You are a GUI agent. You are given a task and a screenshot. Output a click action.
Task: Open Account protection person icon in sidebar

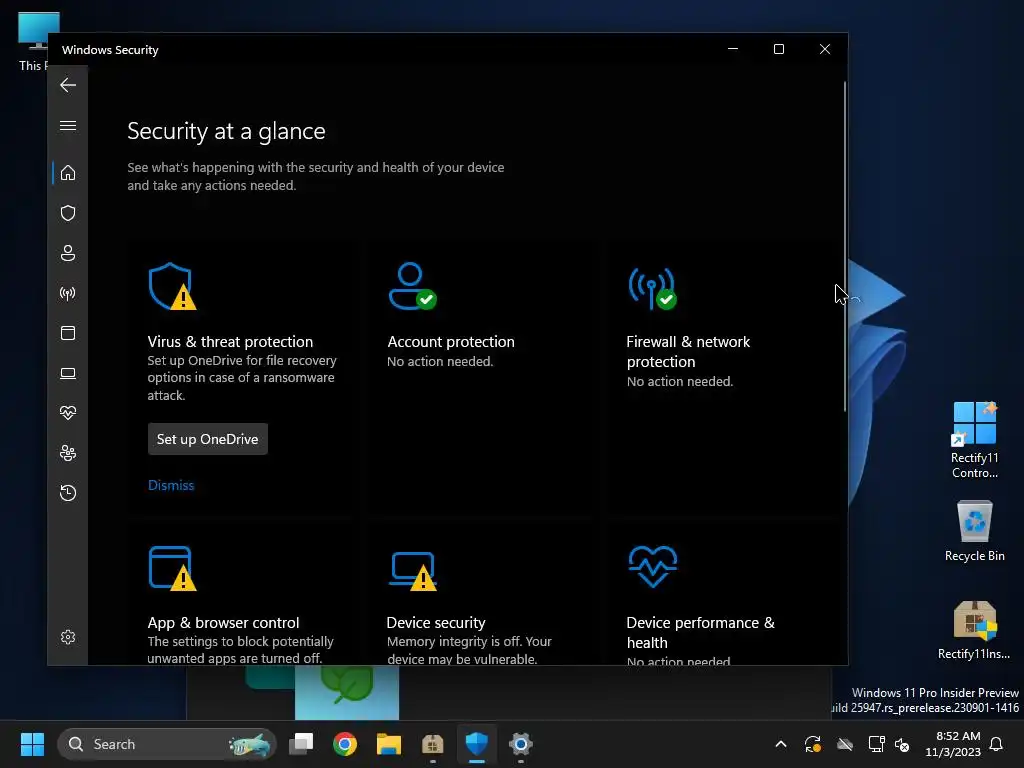coord(68,253)
